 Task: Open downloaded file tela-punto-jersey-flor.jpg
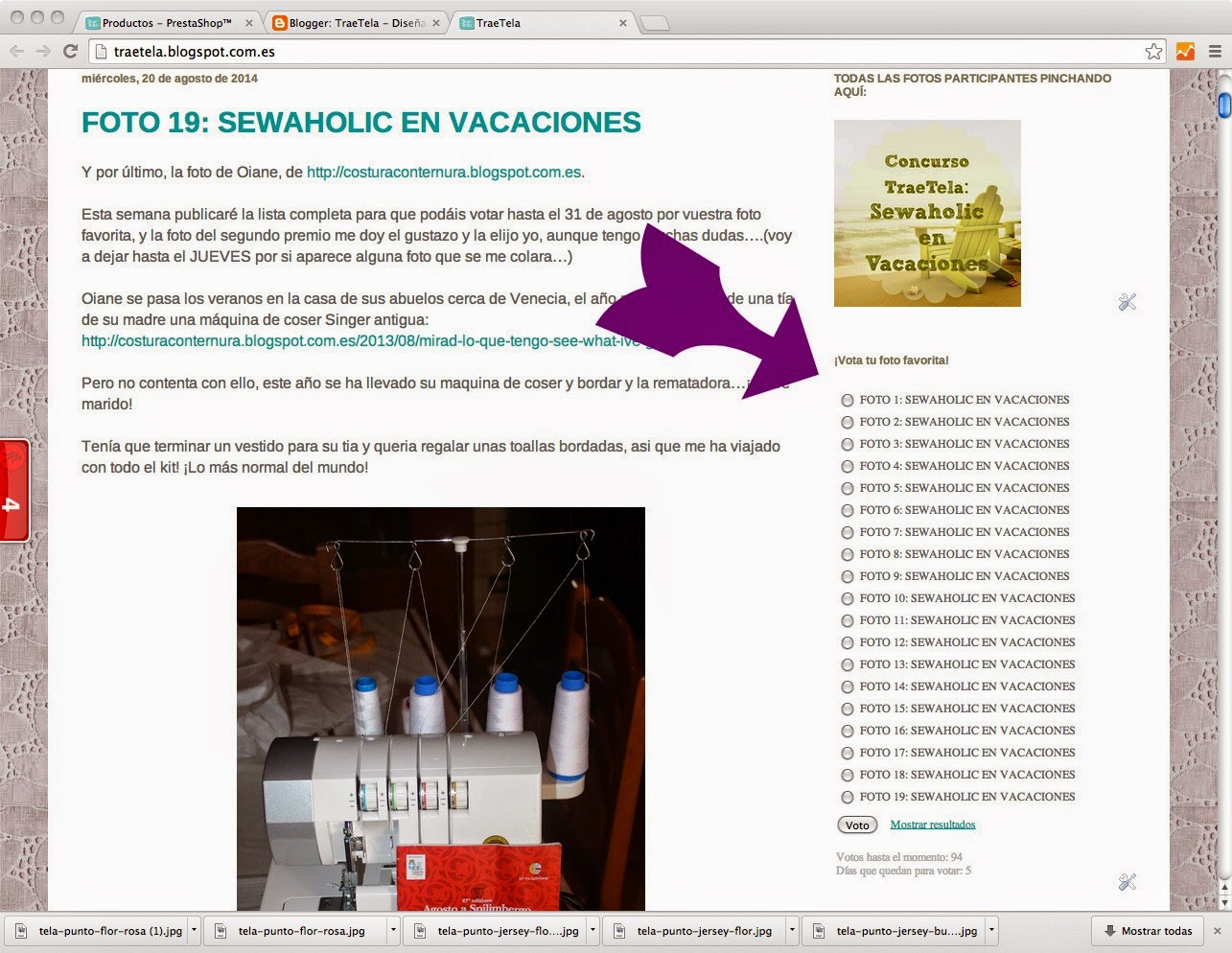[696, 931]
